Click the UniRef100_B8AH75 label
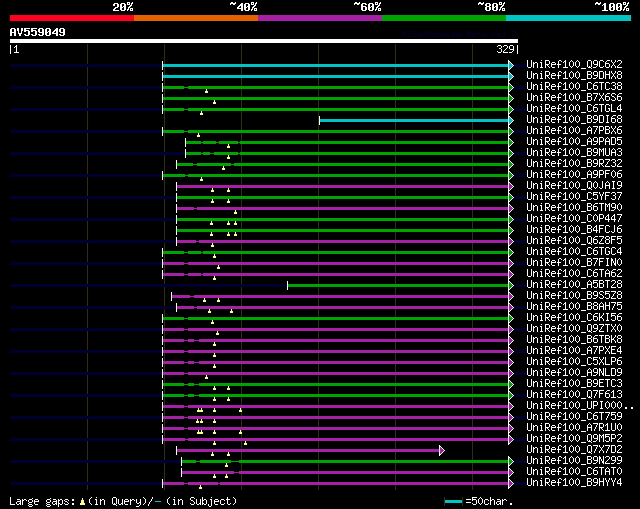640x509 pixels. [x=574, y=307]
